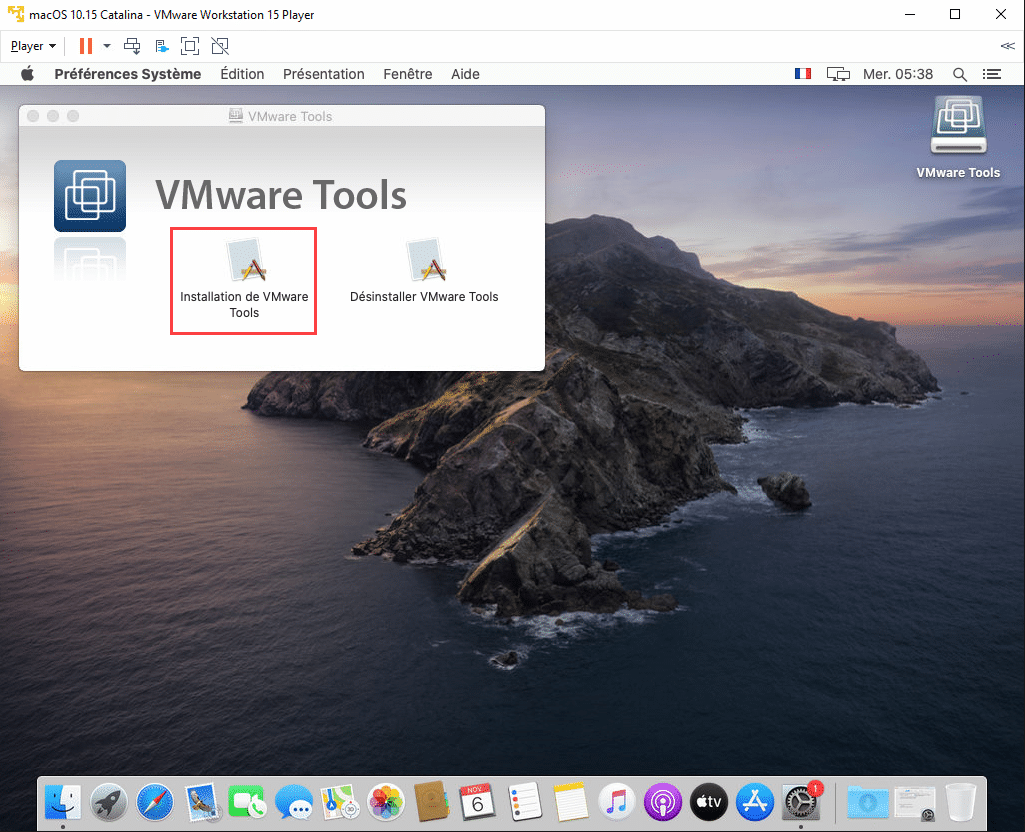Send Ctrl+Alt+Del to the virtual machine
Viewport: 1025px width, 832px height.
pyautogui.click(x=132, y=46)
